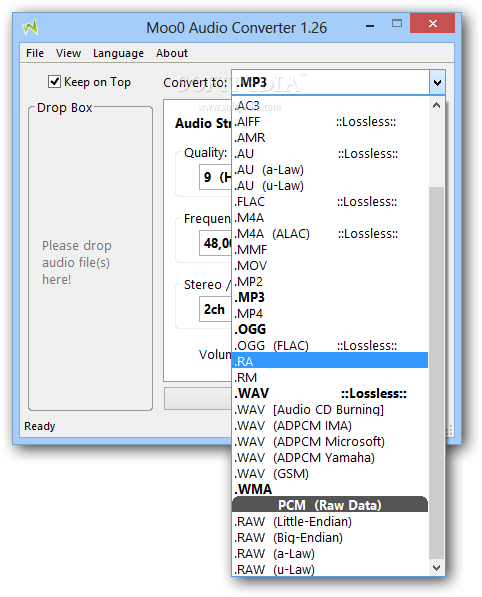Select .MP4 format
This screenshot has height=597, width=482.
(x=330, y=313)
